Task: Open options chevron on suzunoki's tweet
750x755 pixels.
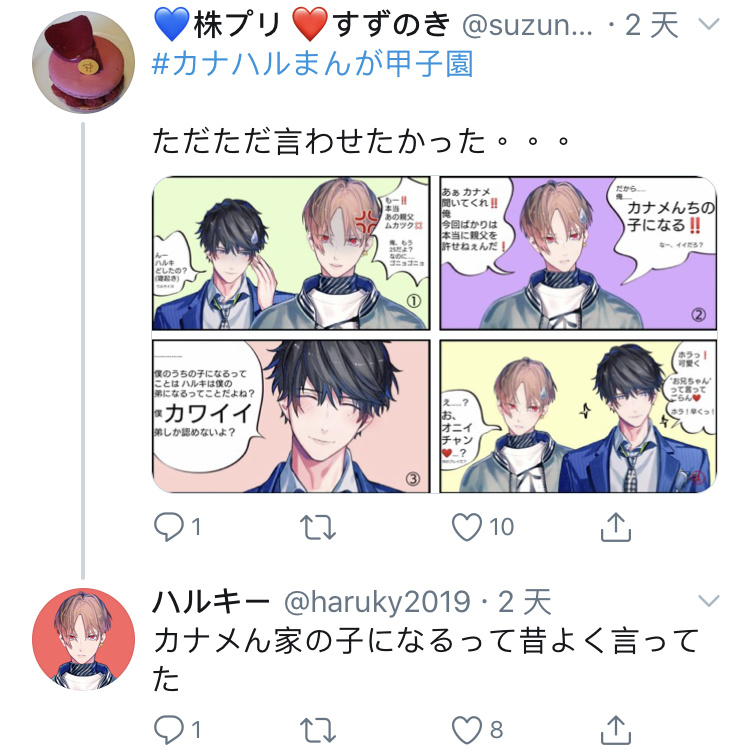Action: click(x=708, y=24)
